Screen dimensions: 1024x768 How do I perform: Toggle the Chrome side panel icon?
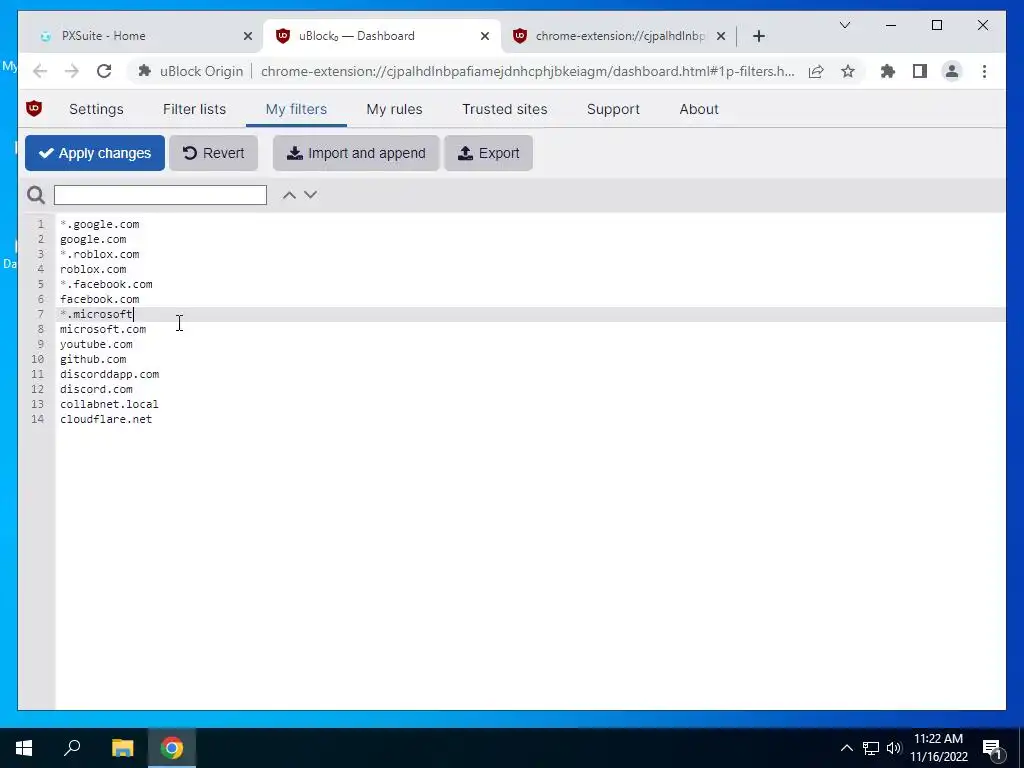[920, 71]
